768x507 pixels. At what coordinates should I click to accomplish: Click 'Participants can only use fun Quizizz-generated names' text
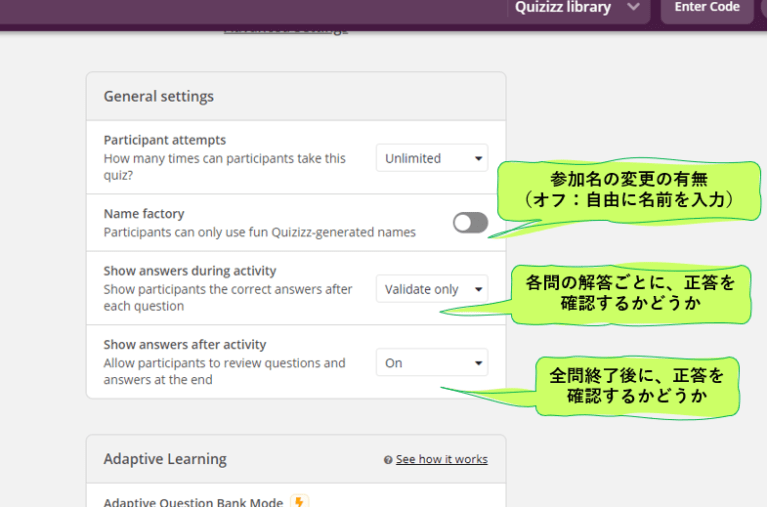(x=260, y=232)
